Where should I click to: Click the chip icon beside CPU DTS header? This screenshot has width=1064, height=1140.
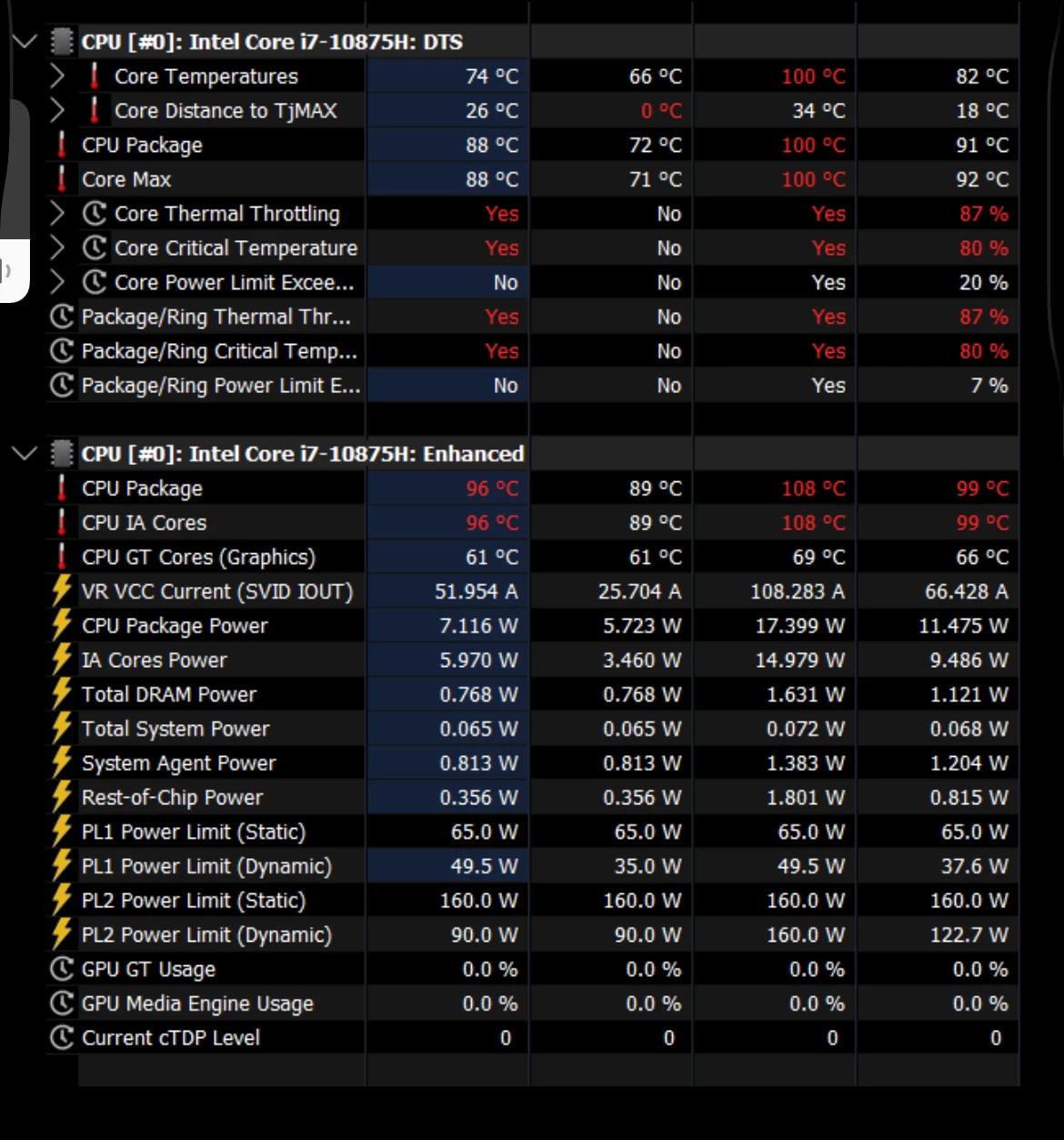pos(62,42)
